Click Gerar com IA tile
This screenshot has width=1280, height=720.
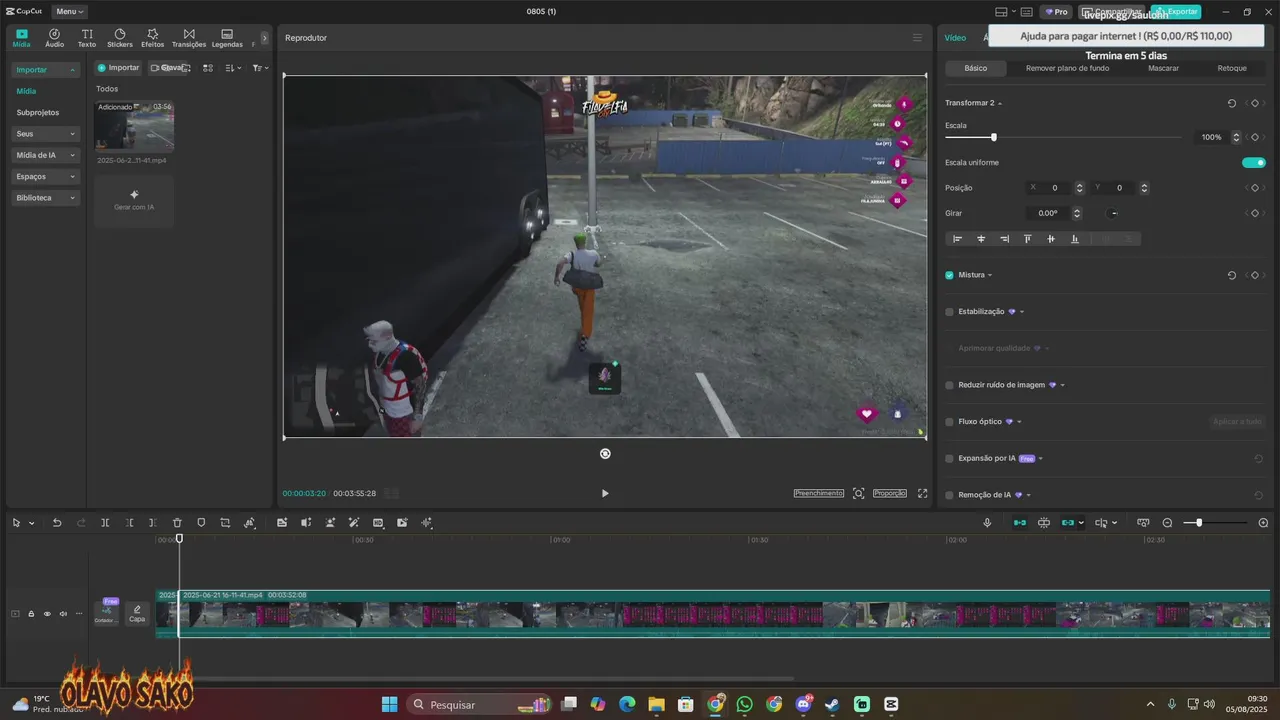(134, 200)
